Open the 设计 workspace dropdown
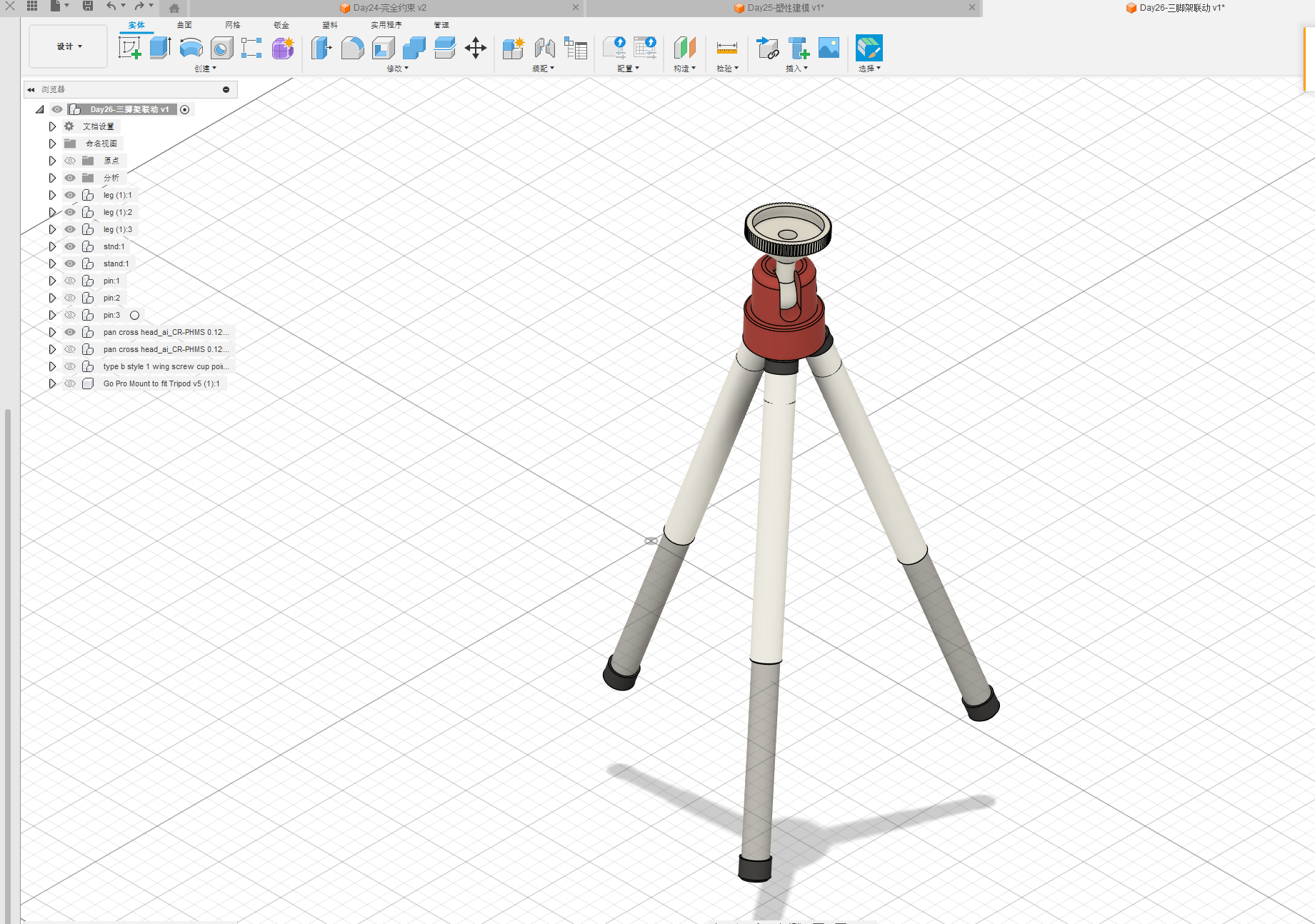The image size is (1315, 924). point(69,46)
